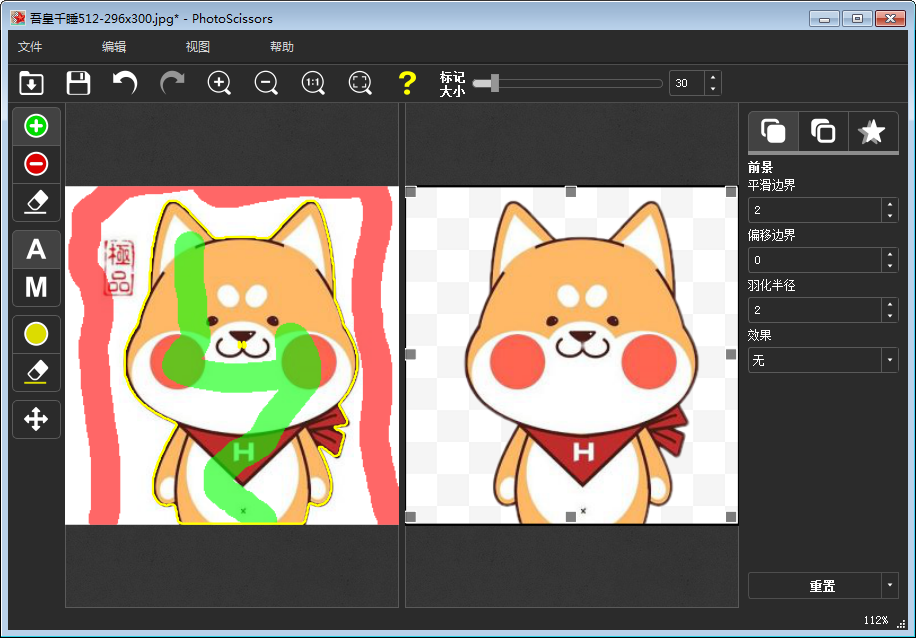Toggle the manual mode M button
Image resolution: width=916 pixels, height=638 pixels.
coord(36,287)
